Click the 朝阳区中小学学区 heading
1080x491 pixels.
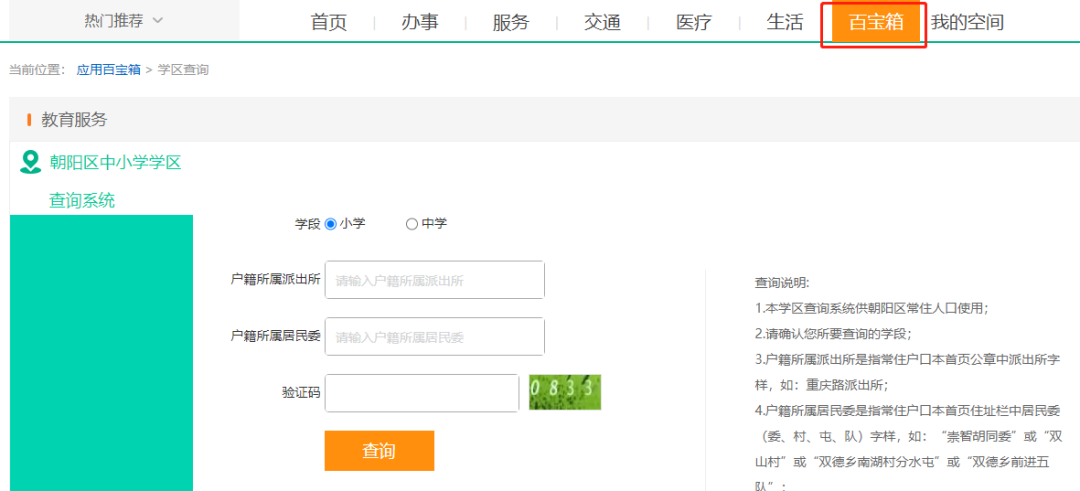pos(115,162)
